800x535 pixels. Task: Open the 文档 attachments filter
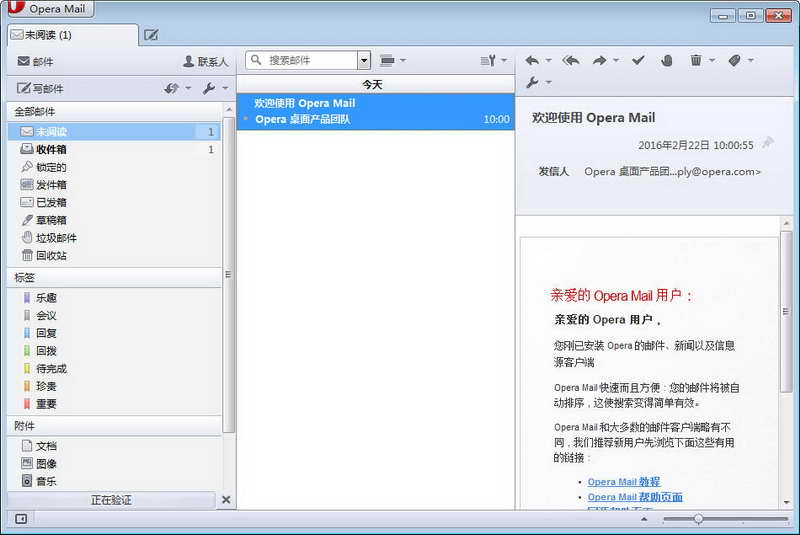[x=114, y=446]
